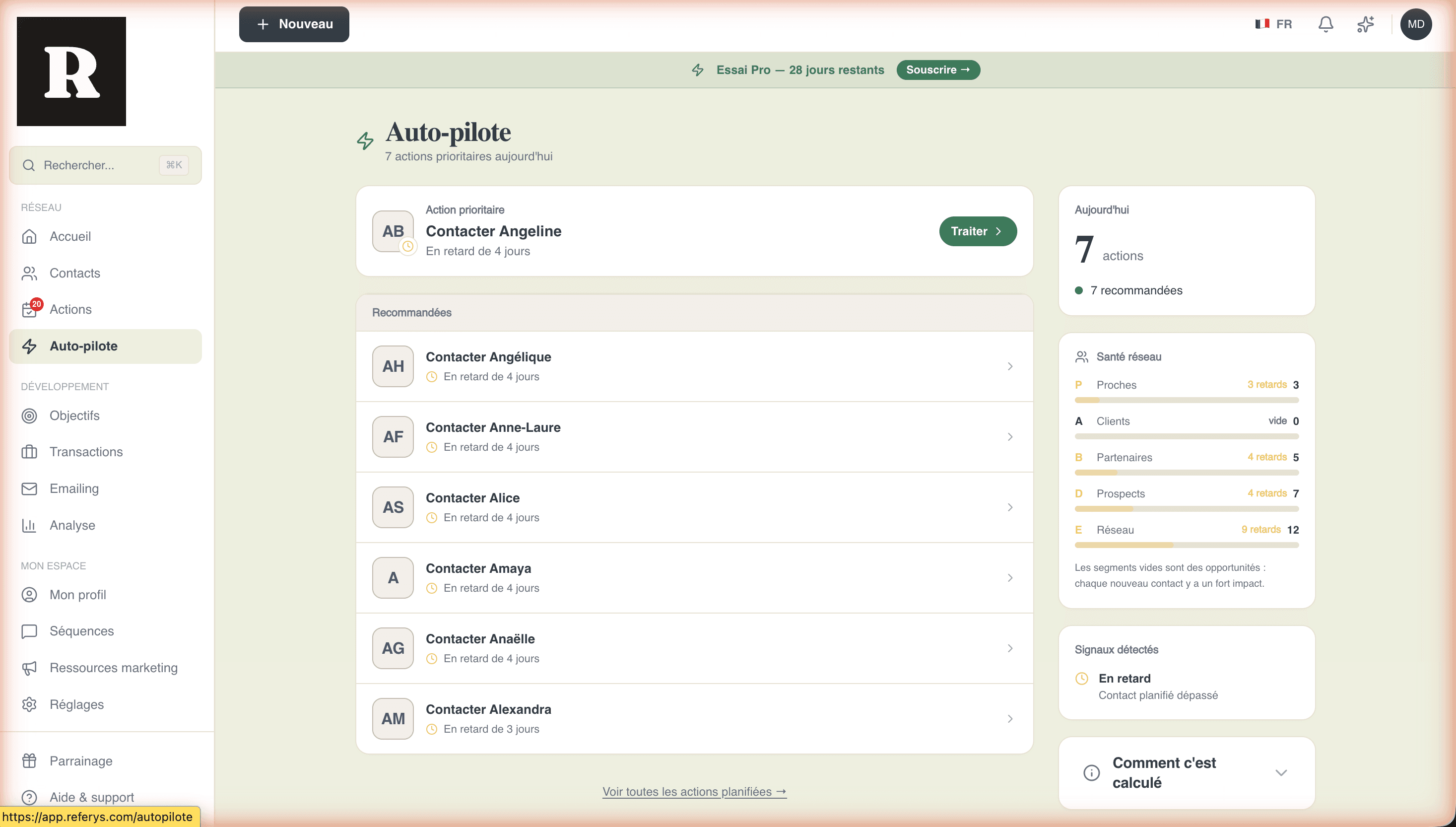1456x827 pixels.
Task: Open Transactions in the sidebar
Action: 106,452
